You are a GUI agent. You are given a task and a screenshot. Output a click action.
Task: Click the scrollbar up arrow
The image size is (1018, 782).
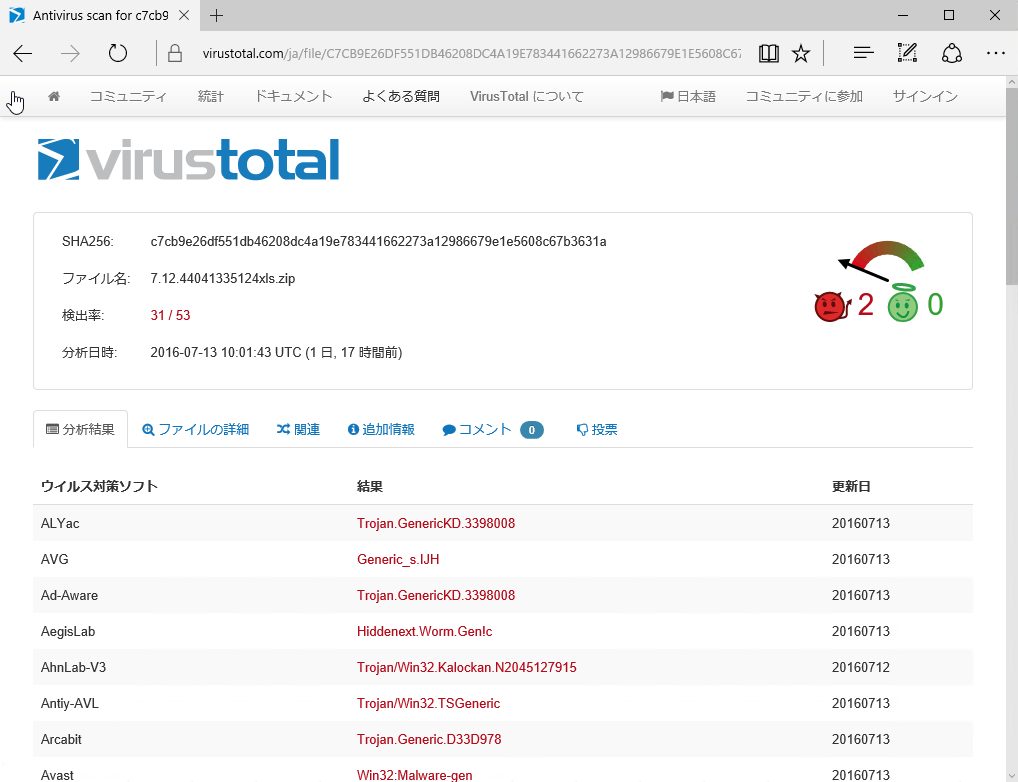pos(1012,82)
